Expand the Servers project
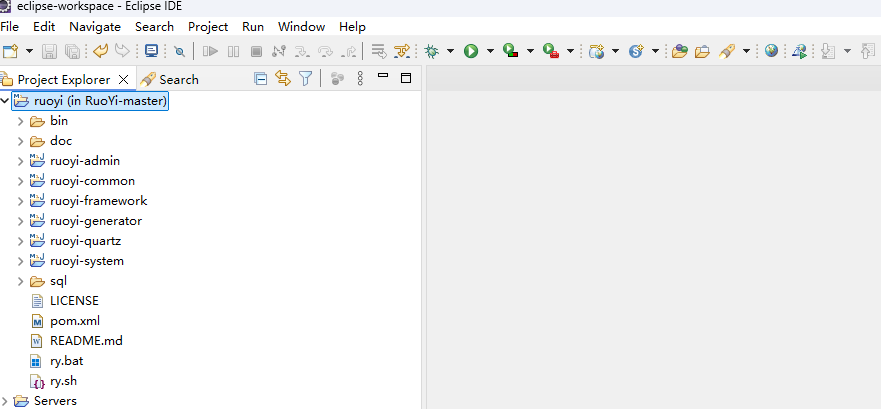881x409 pixels. pyautogui.click(x=5, y=401)
